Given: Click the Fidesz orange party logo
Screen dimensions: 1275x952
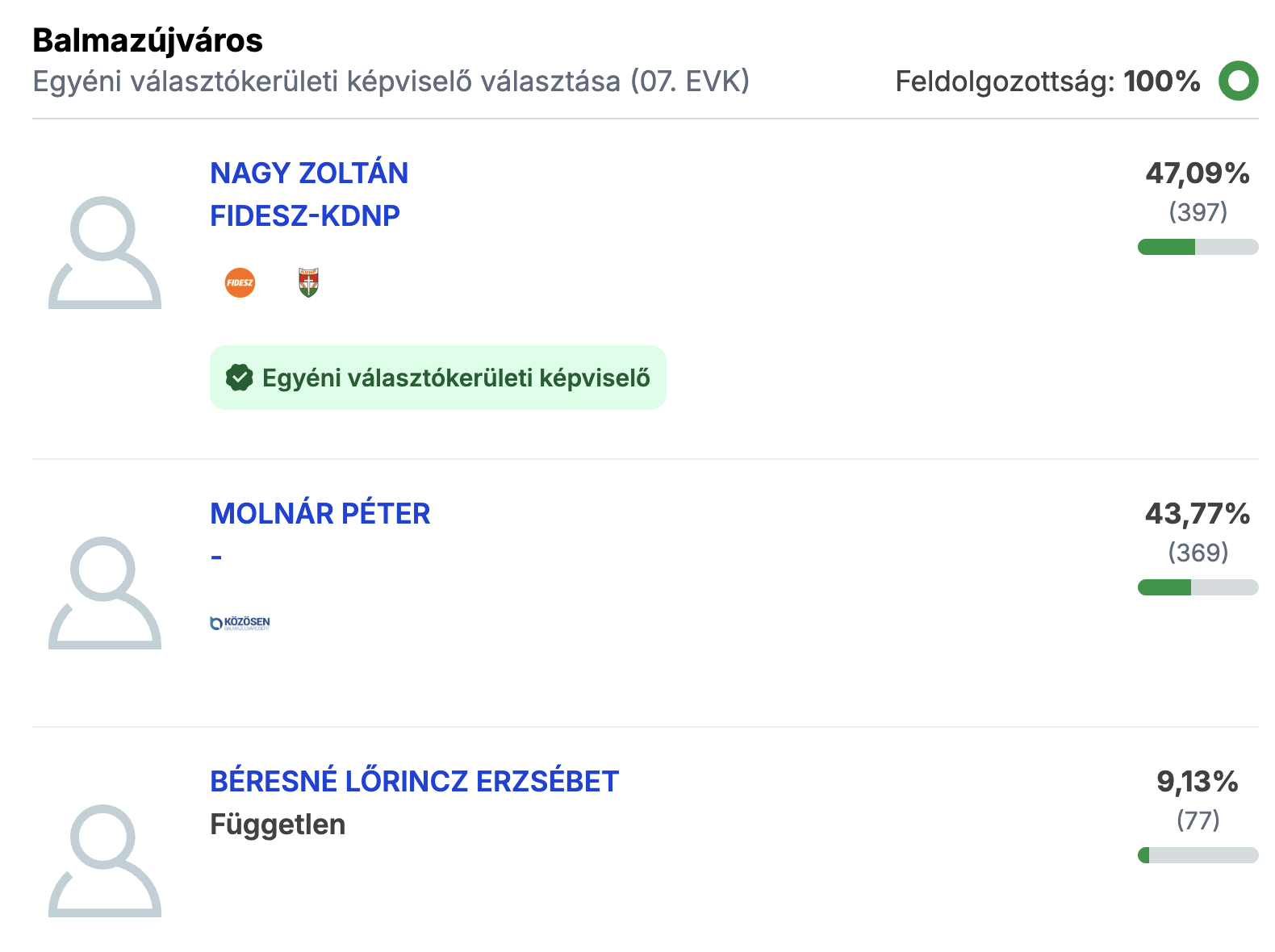Looking at the screenshot, I should pyautogui.click(x=240, y=283).
